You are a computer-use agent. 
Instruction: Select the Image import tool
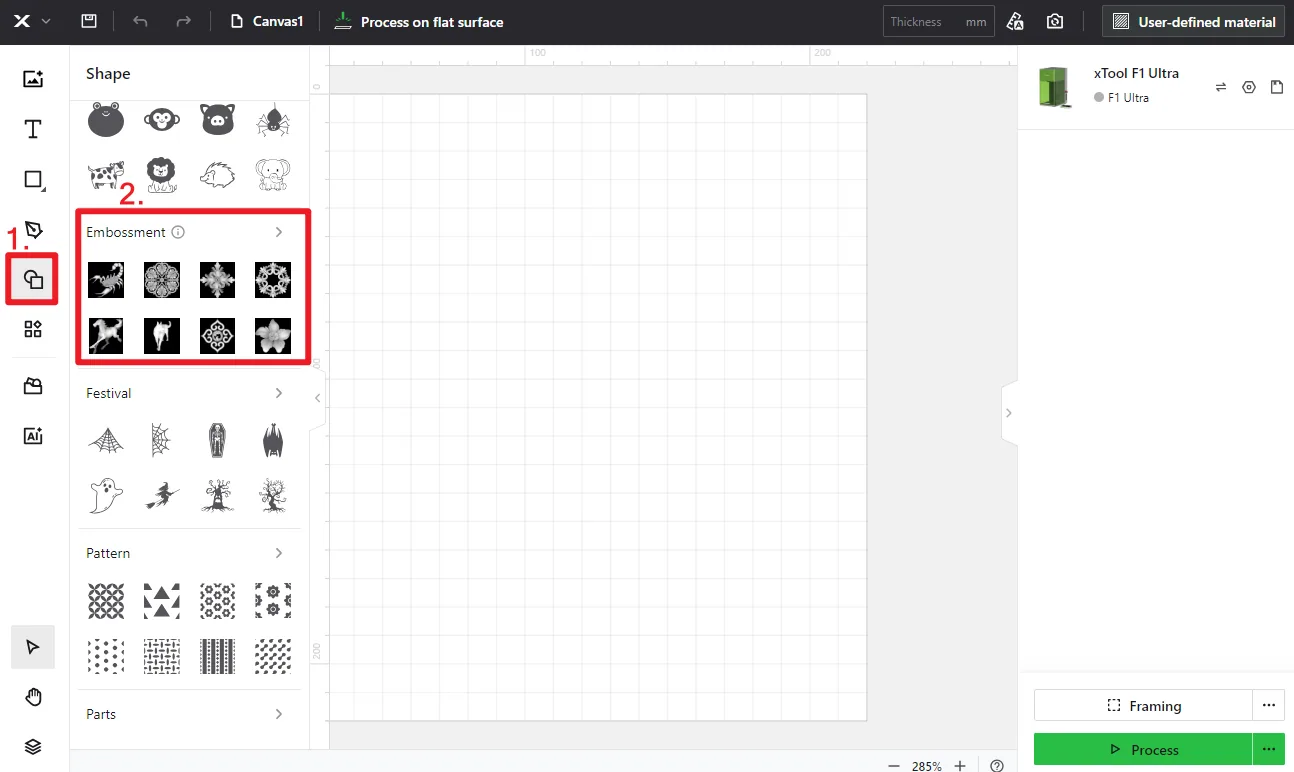33,79
